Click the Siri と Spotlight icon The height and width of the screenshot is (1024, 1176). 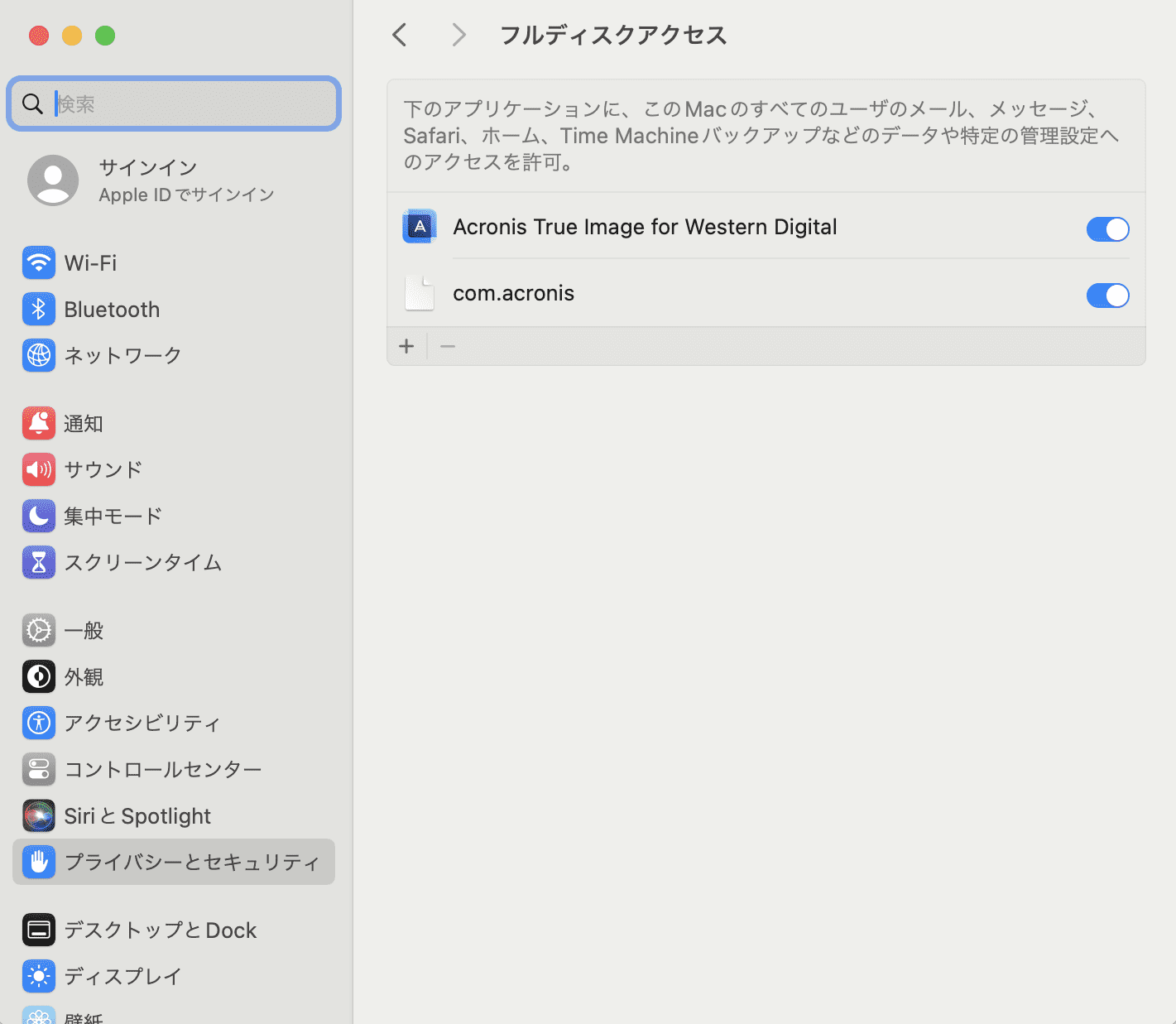pyautogui.click(x=39, y=815)
